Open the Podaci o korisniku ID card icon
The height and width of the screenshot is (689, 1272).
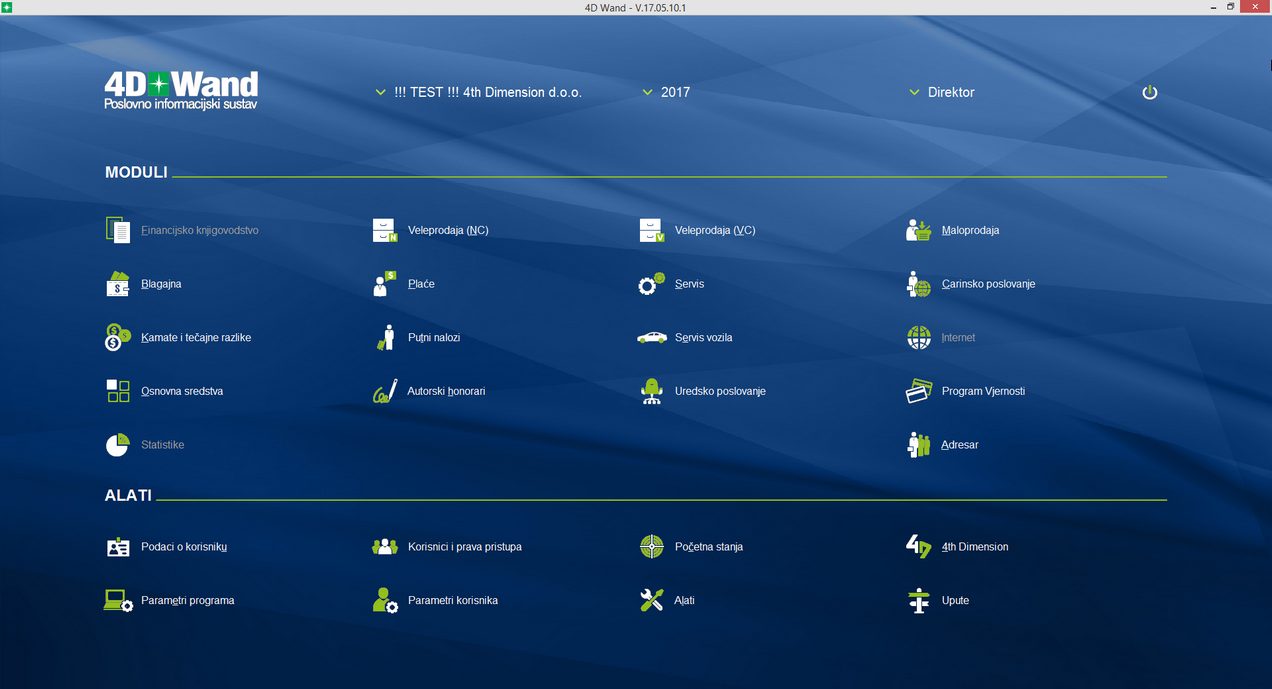[118, 547]
